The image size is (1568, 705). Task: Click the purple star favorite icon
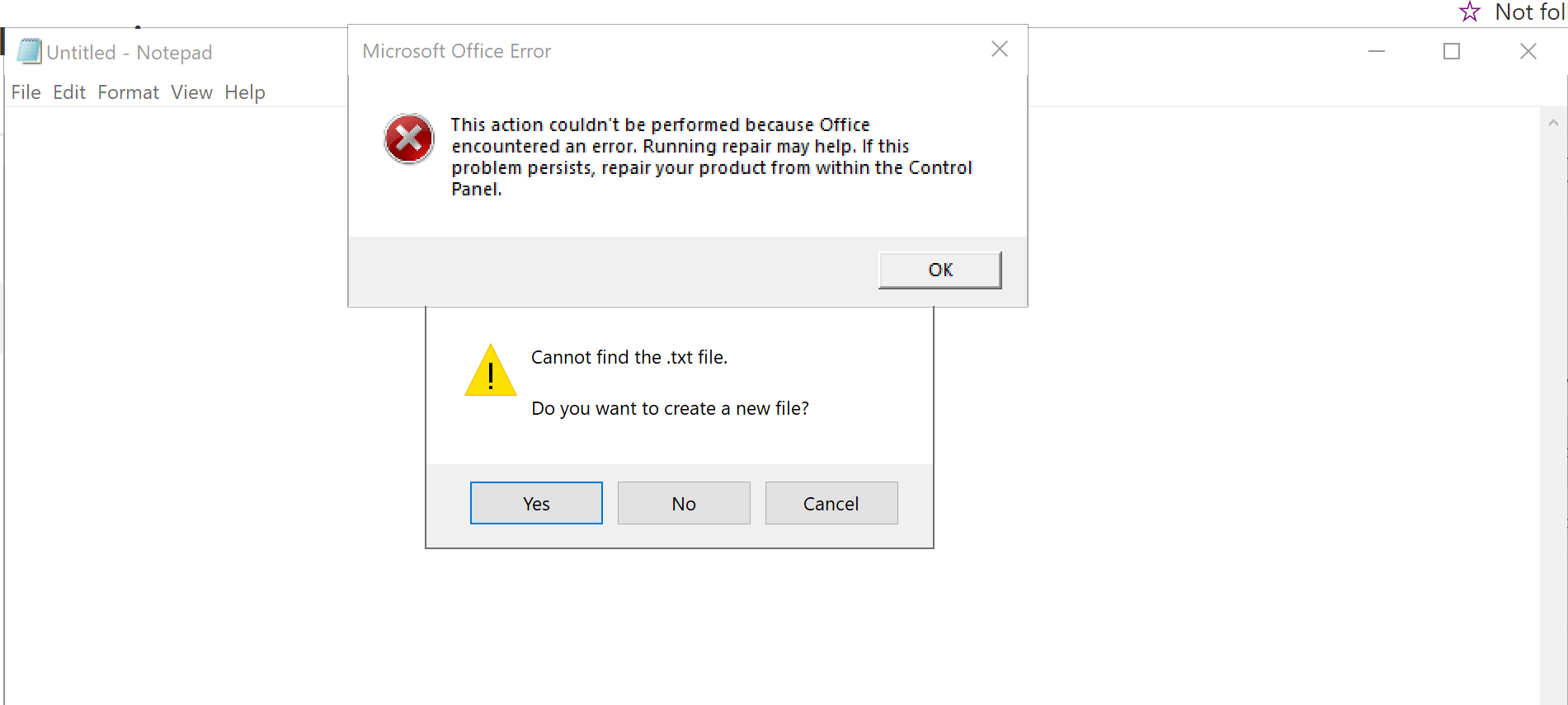[1469, 12]
